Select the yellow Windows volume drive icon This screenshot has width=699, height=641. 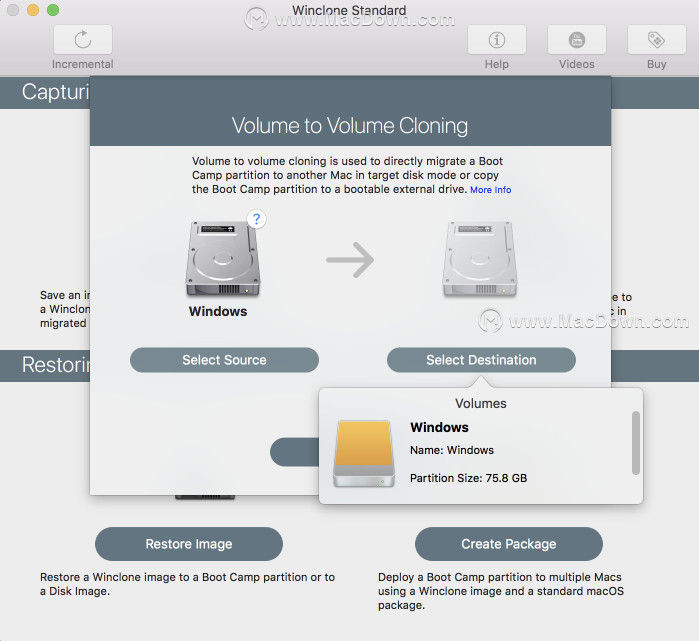364,453
